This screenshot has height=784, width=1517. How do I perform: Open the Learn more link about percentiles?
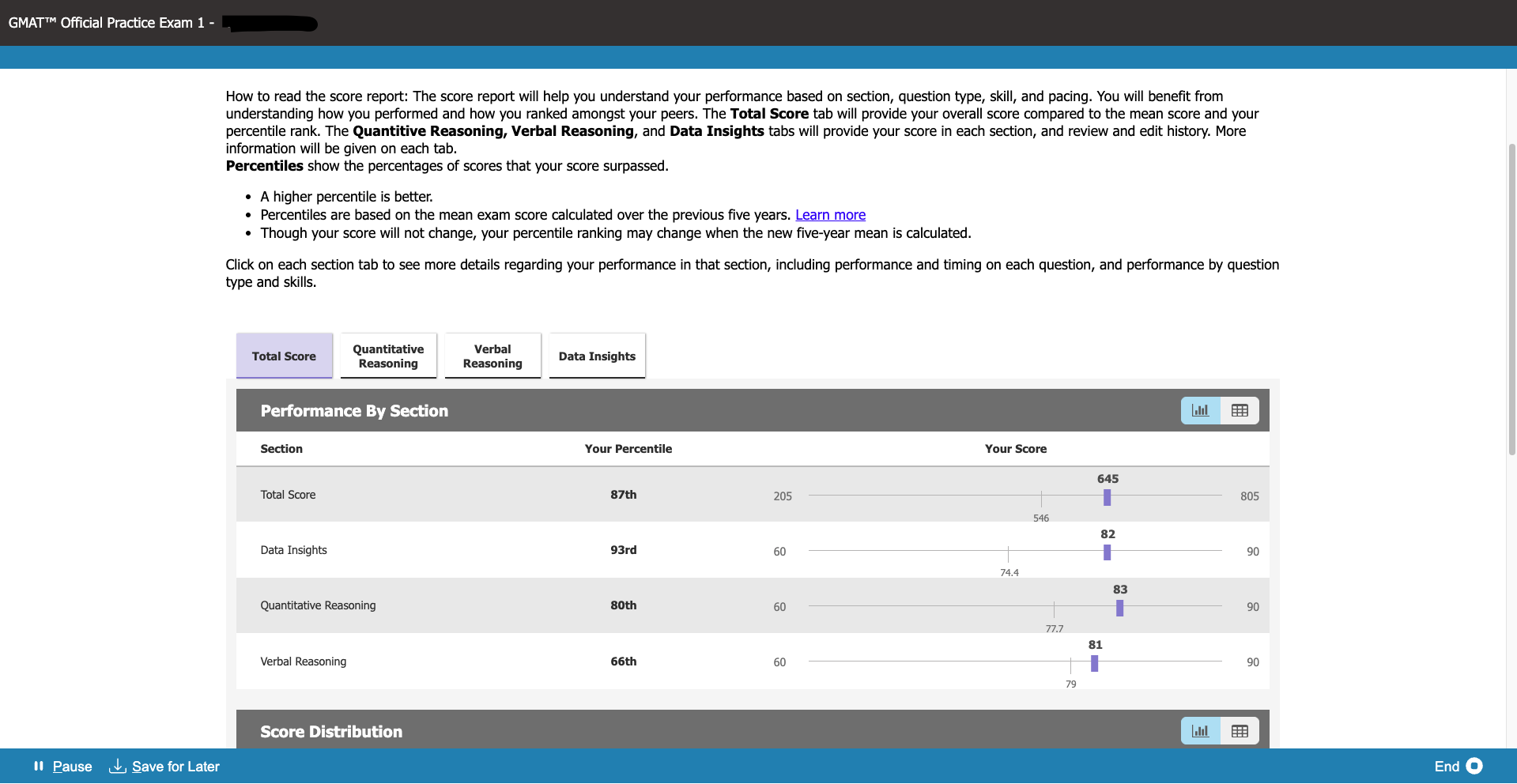pos(830,214)
